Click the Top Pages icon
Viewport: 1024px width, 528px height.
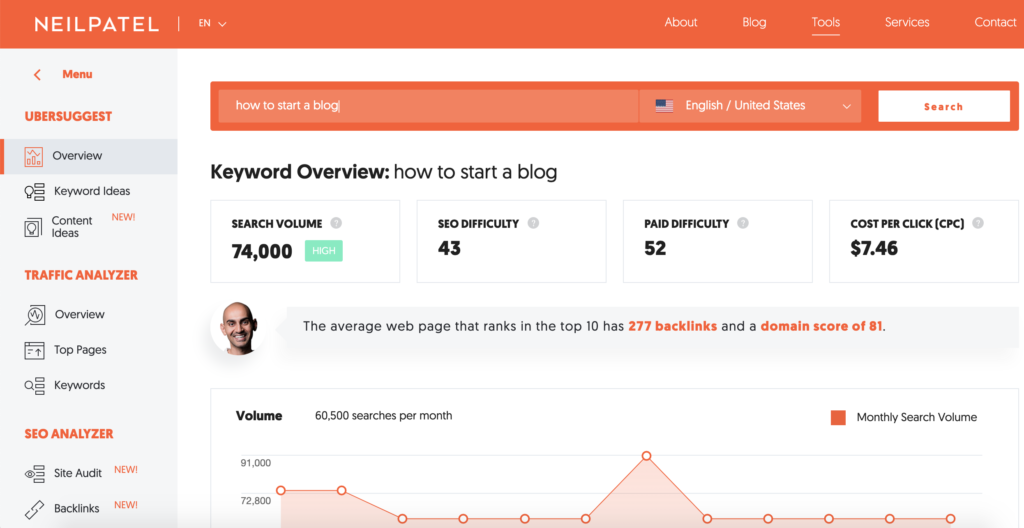34,350
